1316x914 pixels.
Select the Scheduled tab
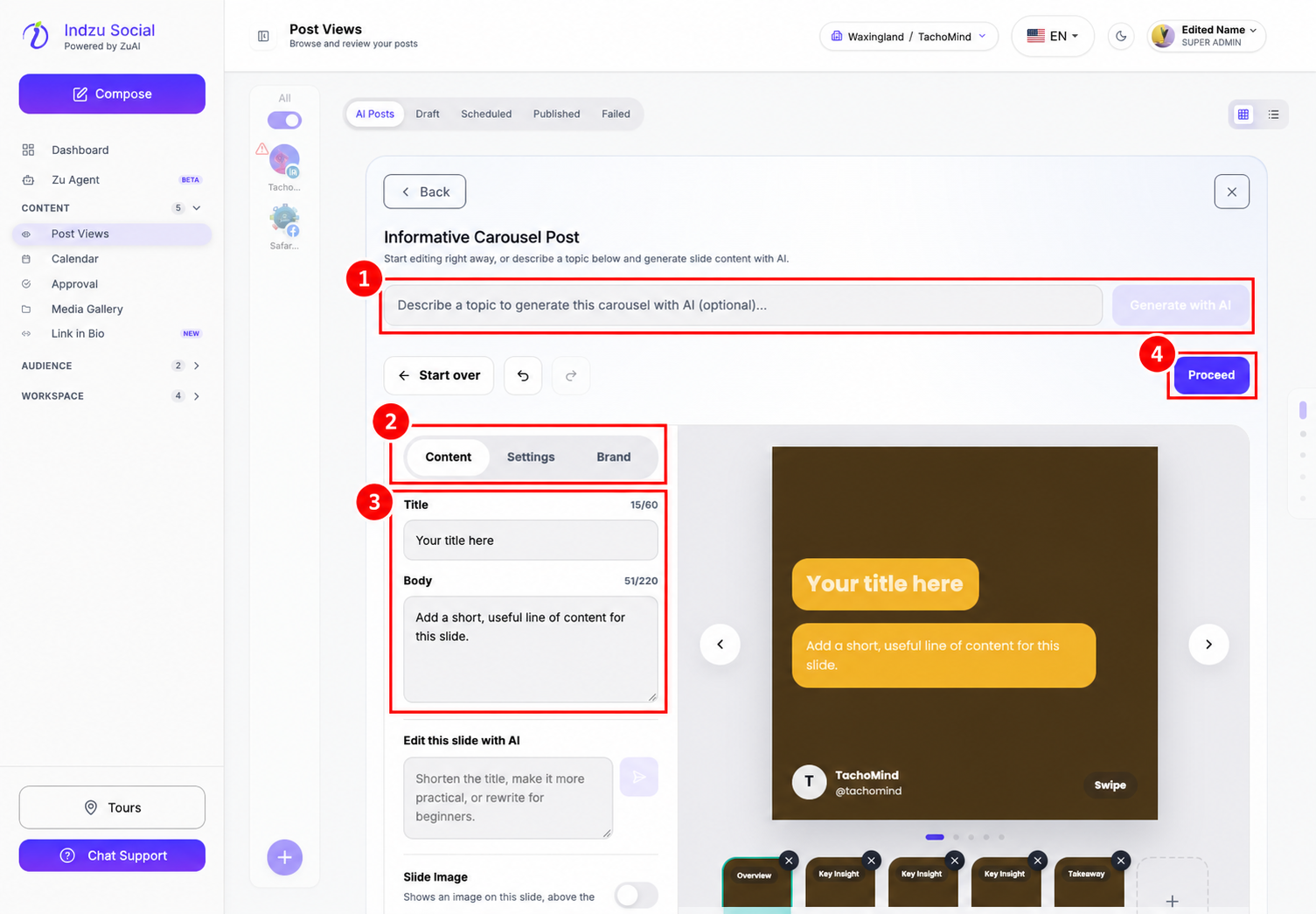pos(486,114)
